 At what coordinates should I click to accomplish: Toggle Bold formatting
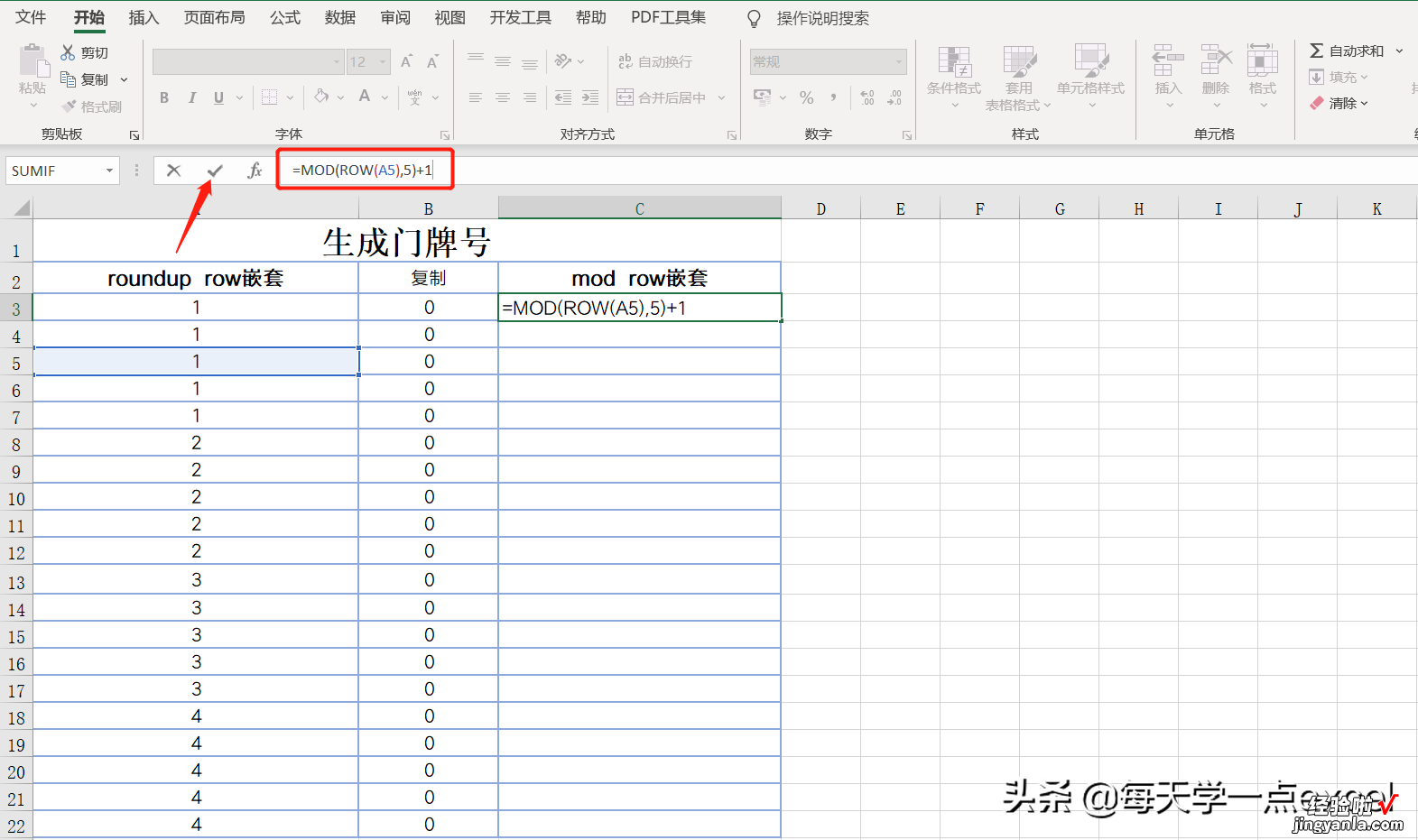[x=164, y=97]
